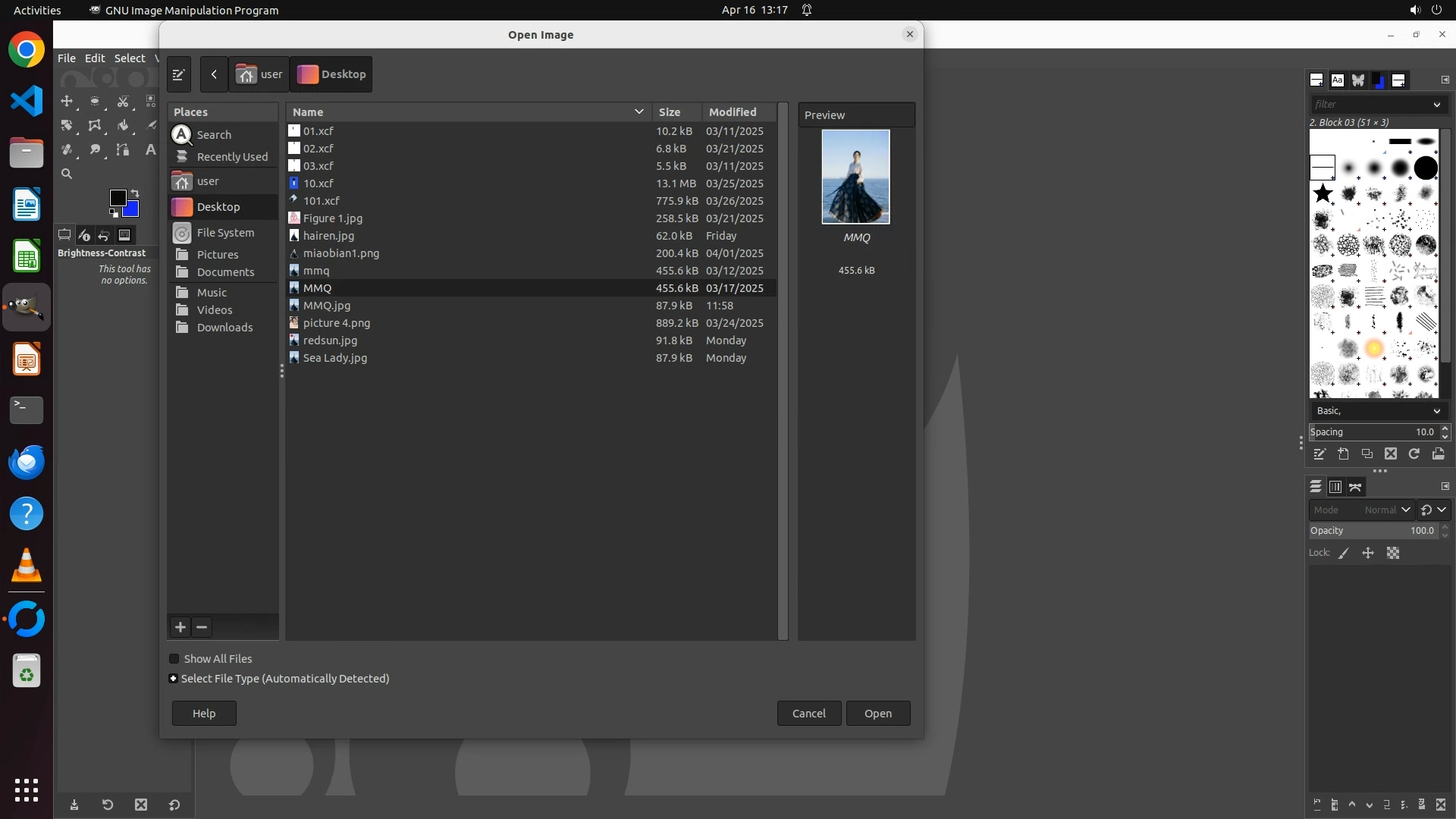Screen dimensions: 1456x819
Task: Select the Text tool
Action: [150, 149]
